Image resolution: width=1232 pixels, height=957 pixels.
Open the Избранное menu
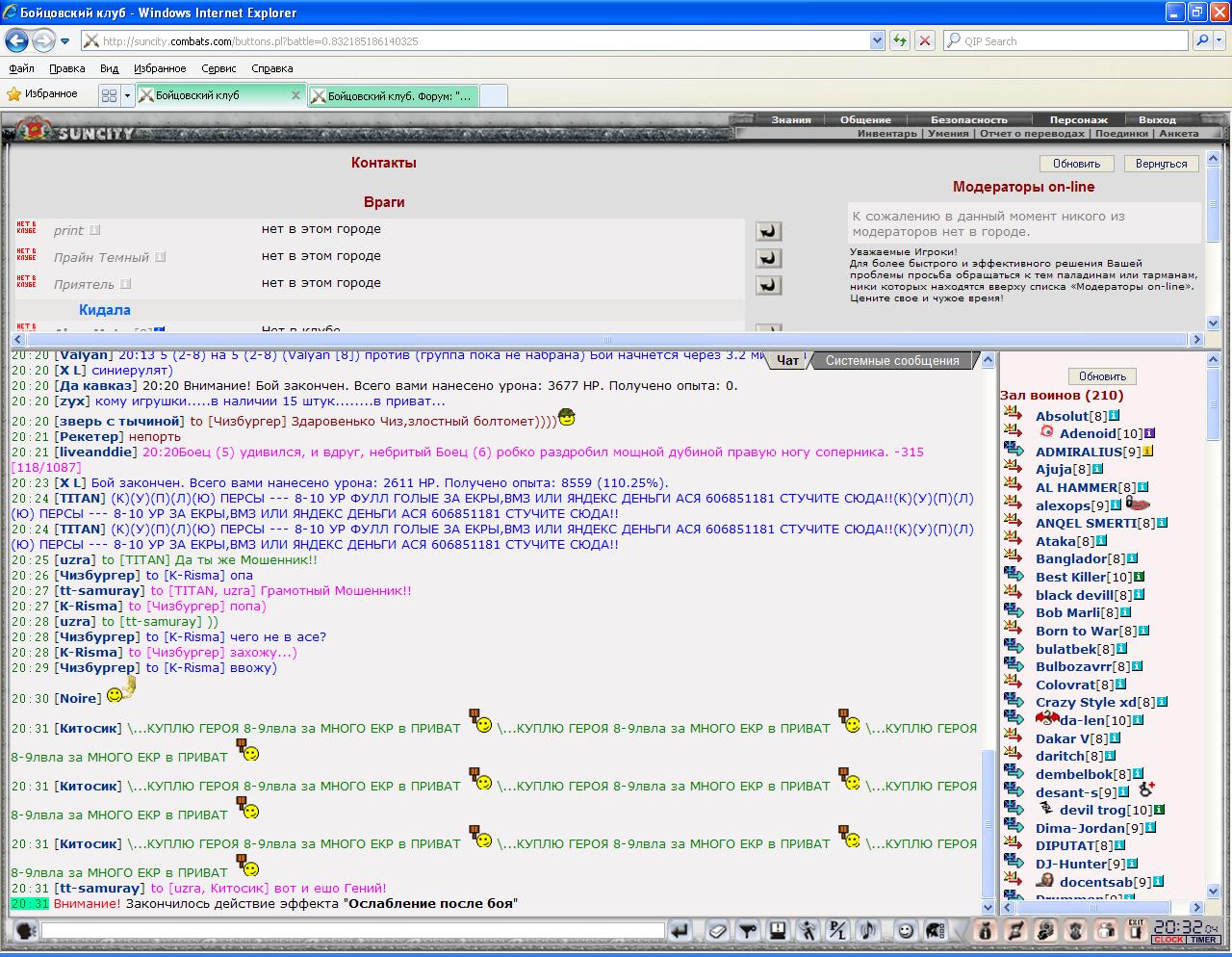(x=160, y=68)
